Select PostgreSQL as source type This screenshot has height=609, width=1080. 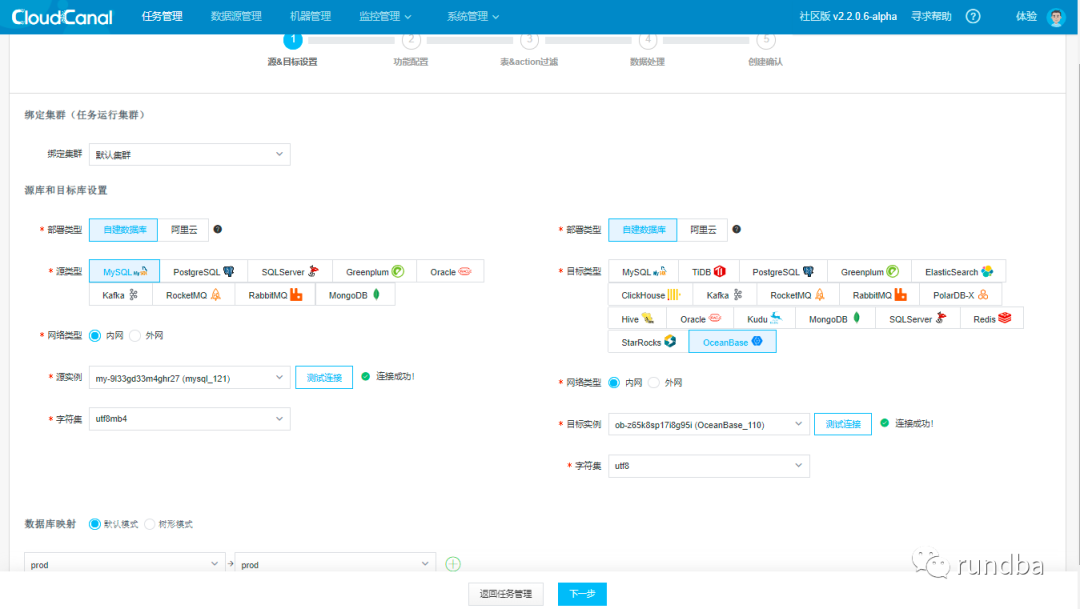point(203,271)
